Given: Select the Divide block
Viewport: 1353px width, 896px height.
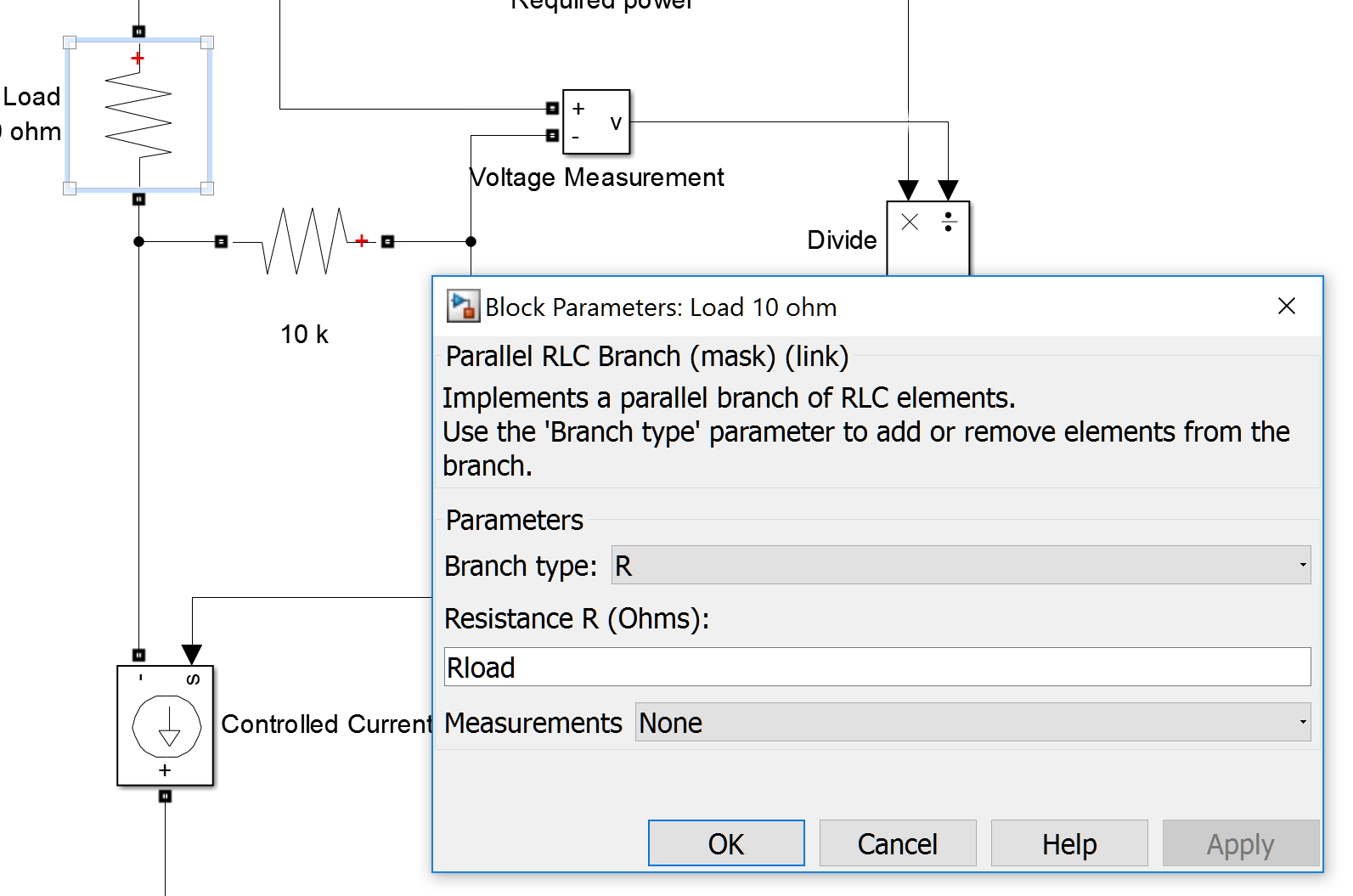Looking at the screenshot, I should point(927,238).
